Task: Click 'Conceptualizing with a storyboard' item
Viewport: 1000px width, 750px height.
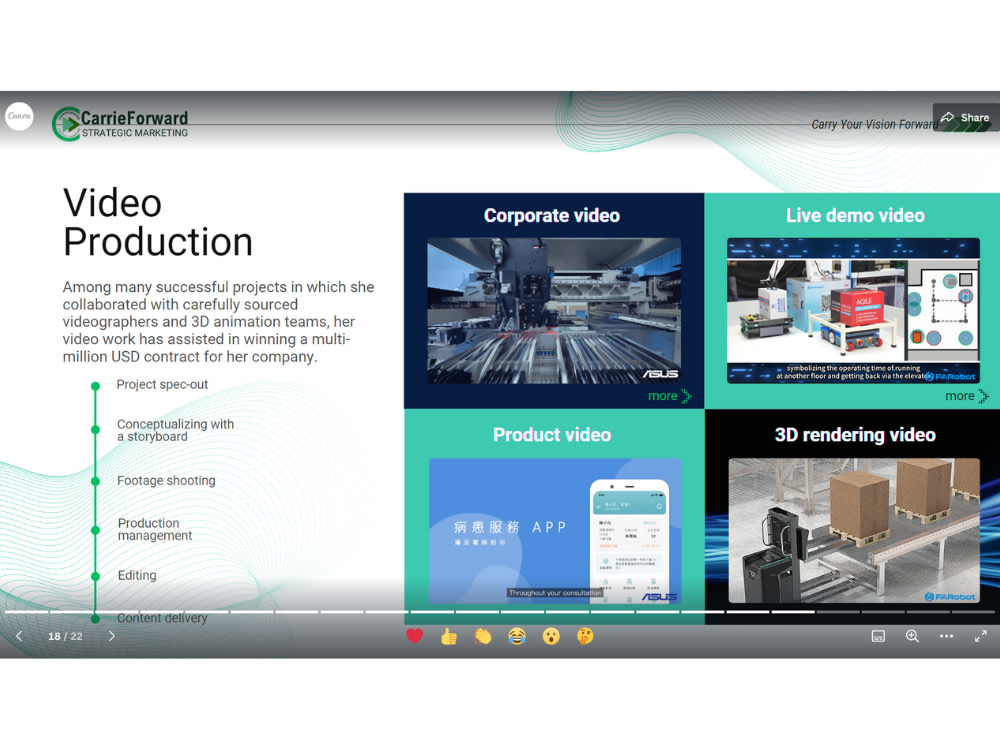Action: point(175,430)
